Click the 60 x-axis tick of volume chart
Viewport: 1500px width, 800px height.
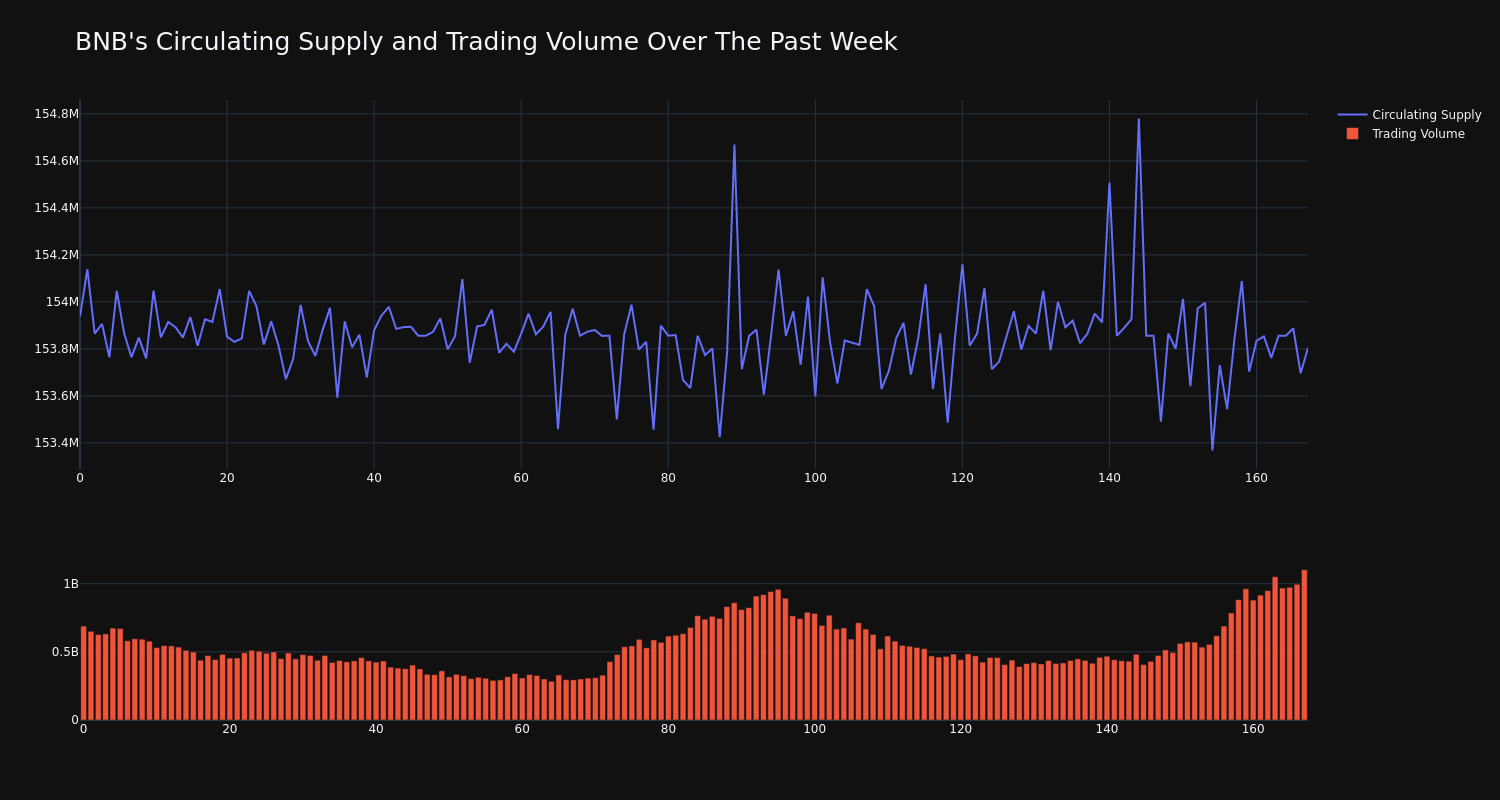[522, 729]
